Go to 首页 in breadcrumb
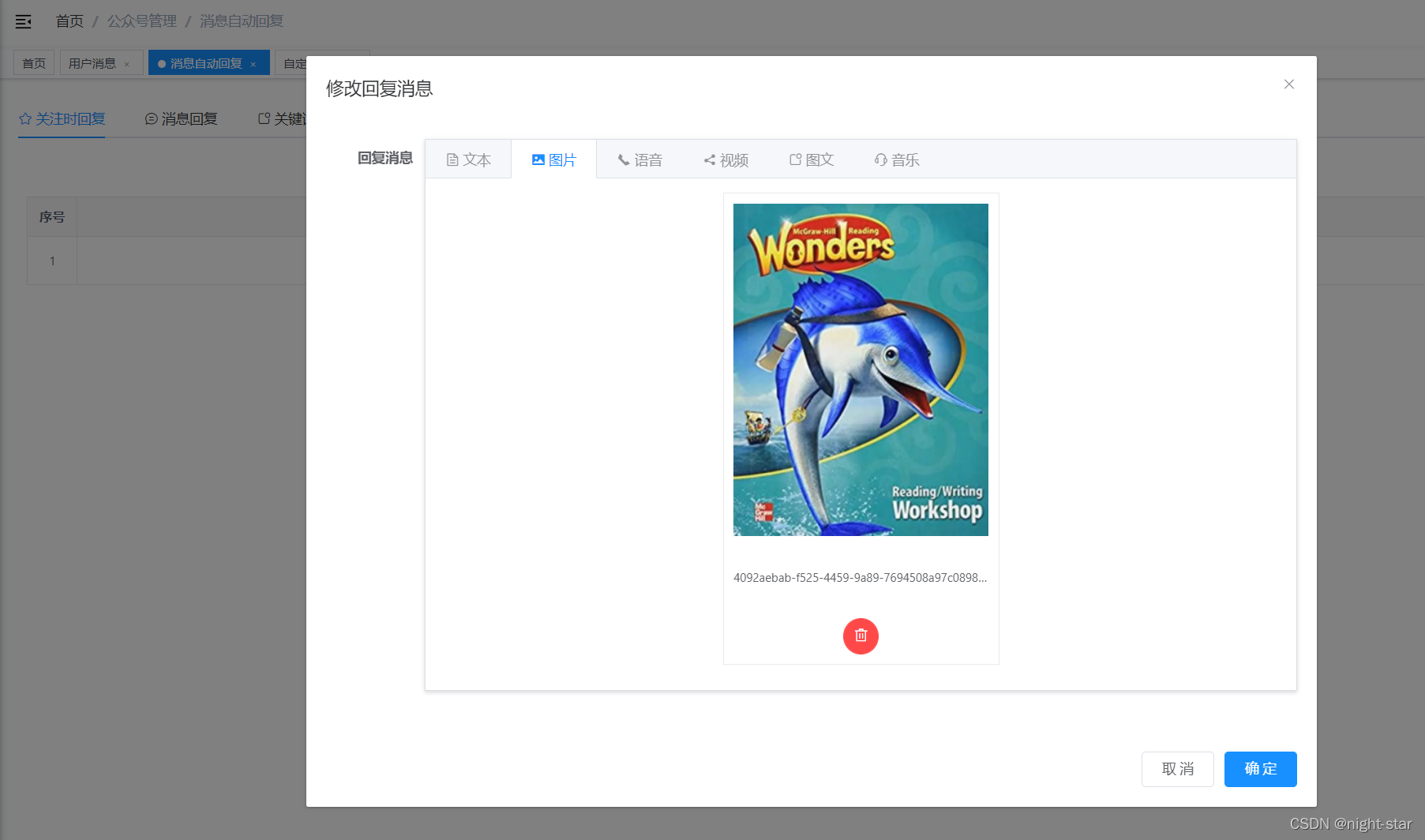1425x840 pixels. [x=69, y=21]
